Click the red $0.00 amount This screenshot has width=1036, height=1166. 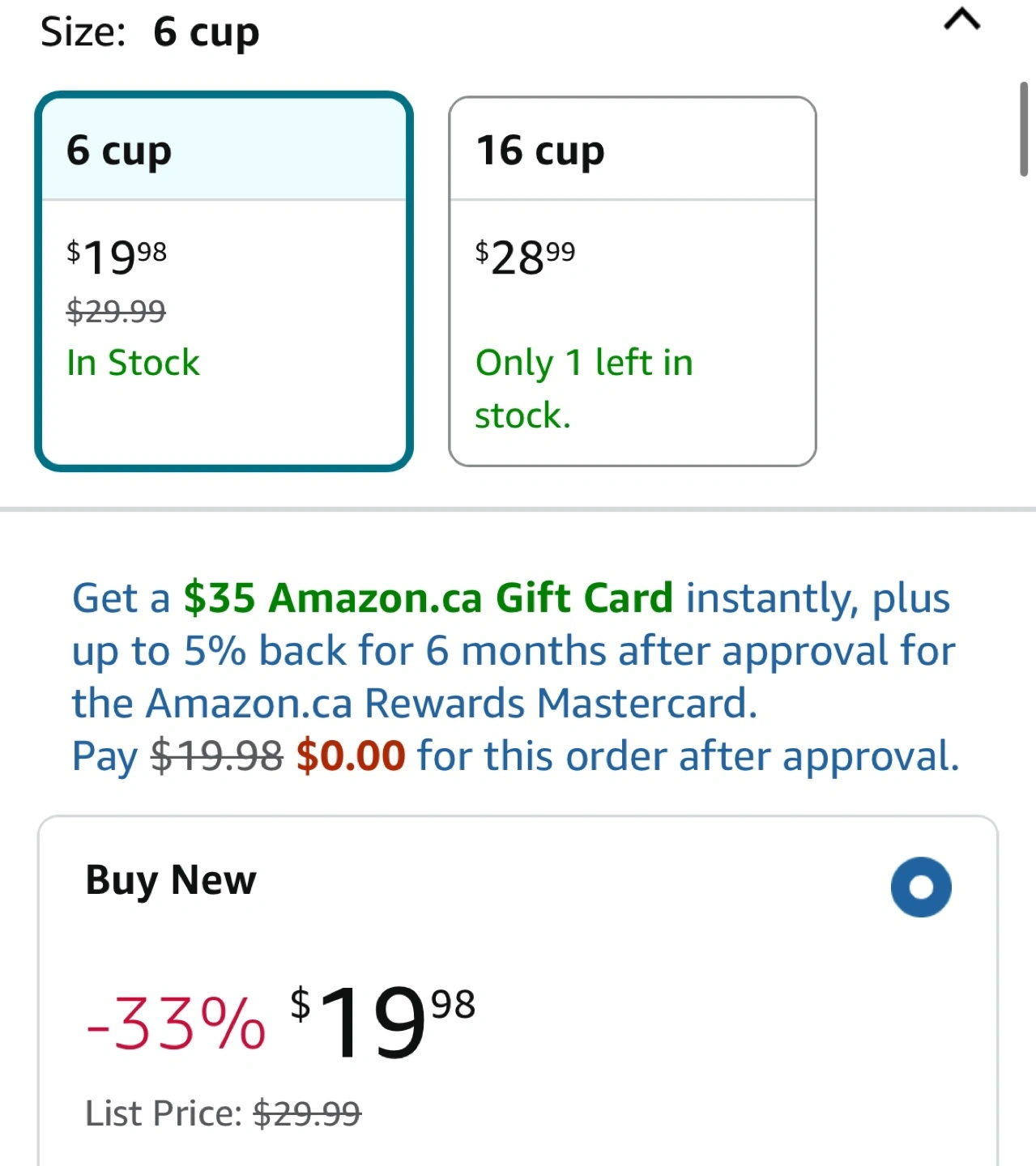pyautogui.click(x=350, y=756)
